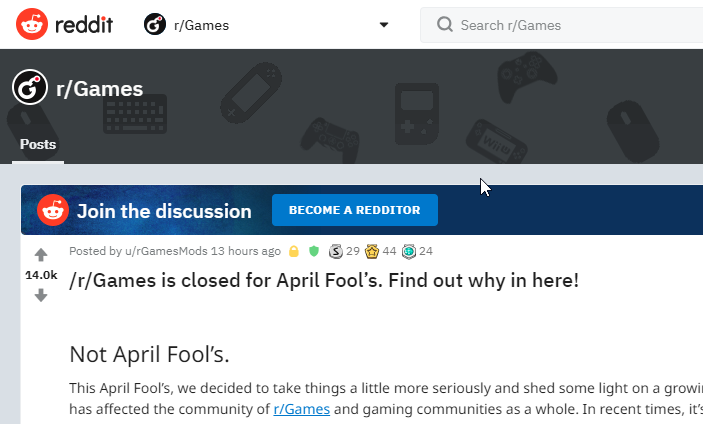Image resolution: width=703 pixels, height=424 pixels.
Task: Click the green moderator shield icon
Action: 314,251
